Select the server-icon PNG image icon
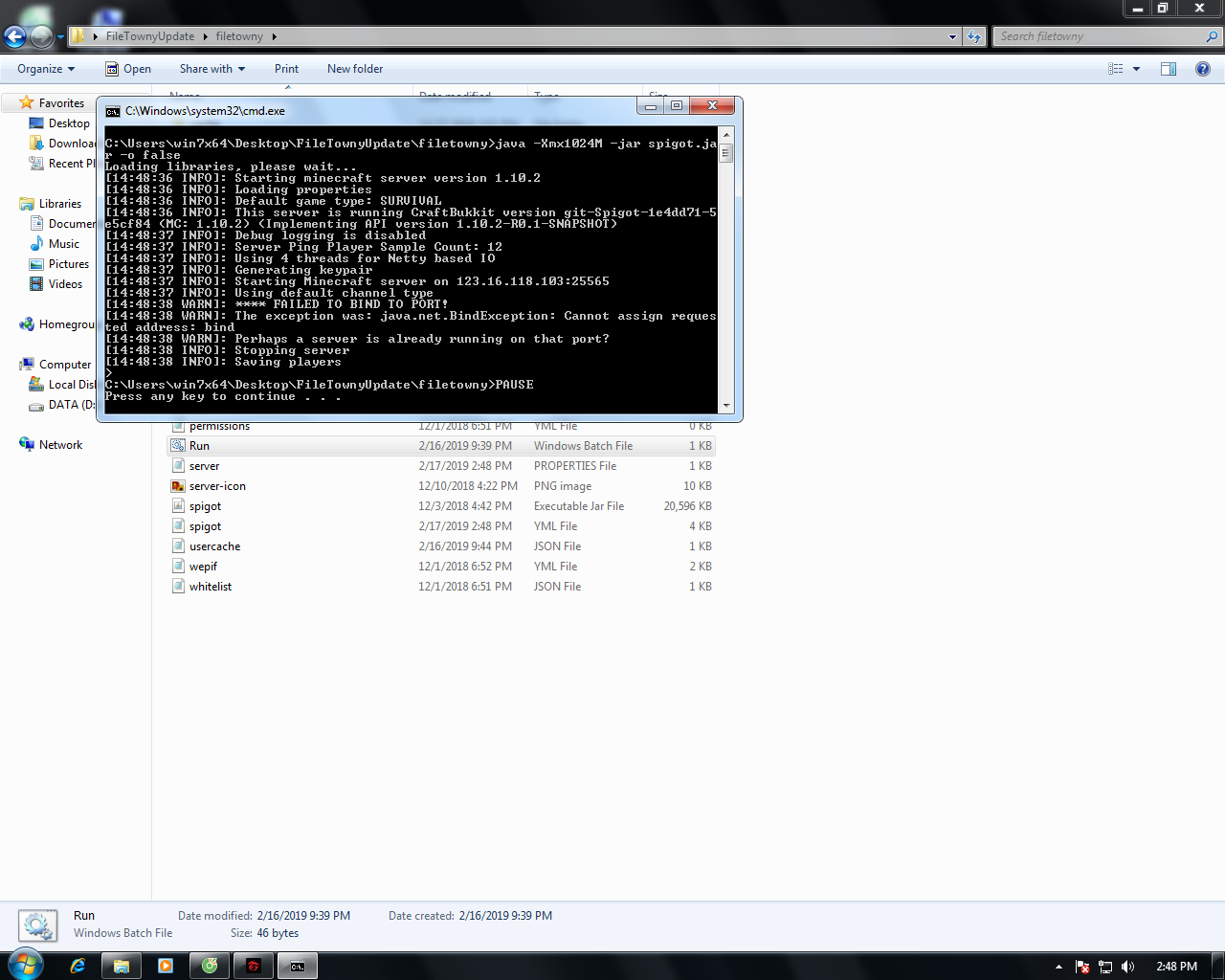The height and width of the screenshot is (980, 1225). (x=178, y=486)
